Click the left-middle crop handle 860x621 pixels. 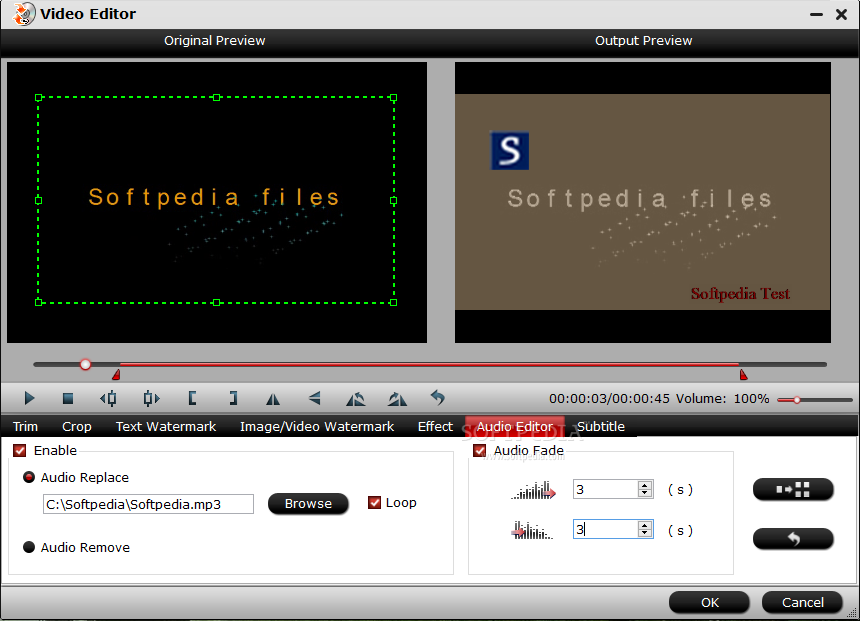tap(38, 200)
